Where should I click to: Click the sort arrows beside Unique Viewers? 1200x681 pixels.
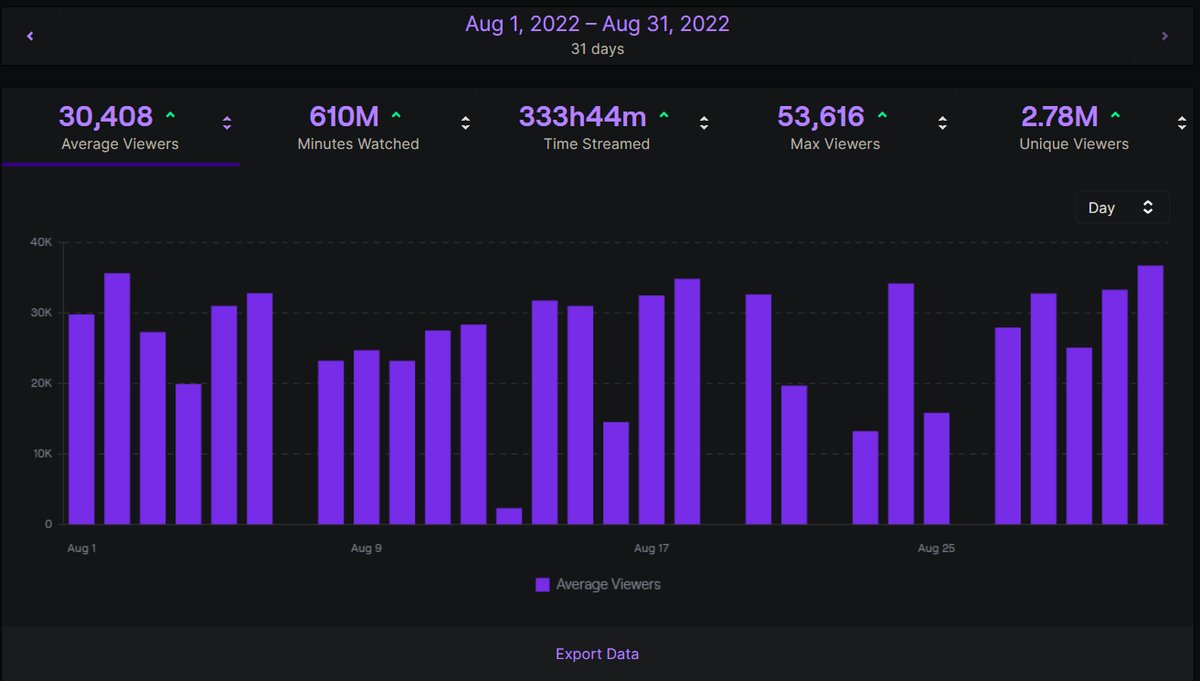point(1181,122)
